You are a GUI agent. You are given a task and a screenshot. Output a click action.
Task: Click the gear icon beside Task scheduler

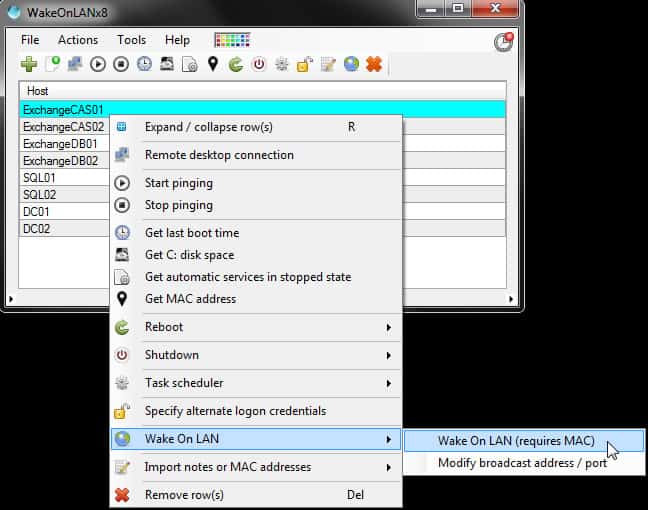coord(122,383)
